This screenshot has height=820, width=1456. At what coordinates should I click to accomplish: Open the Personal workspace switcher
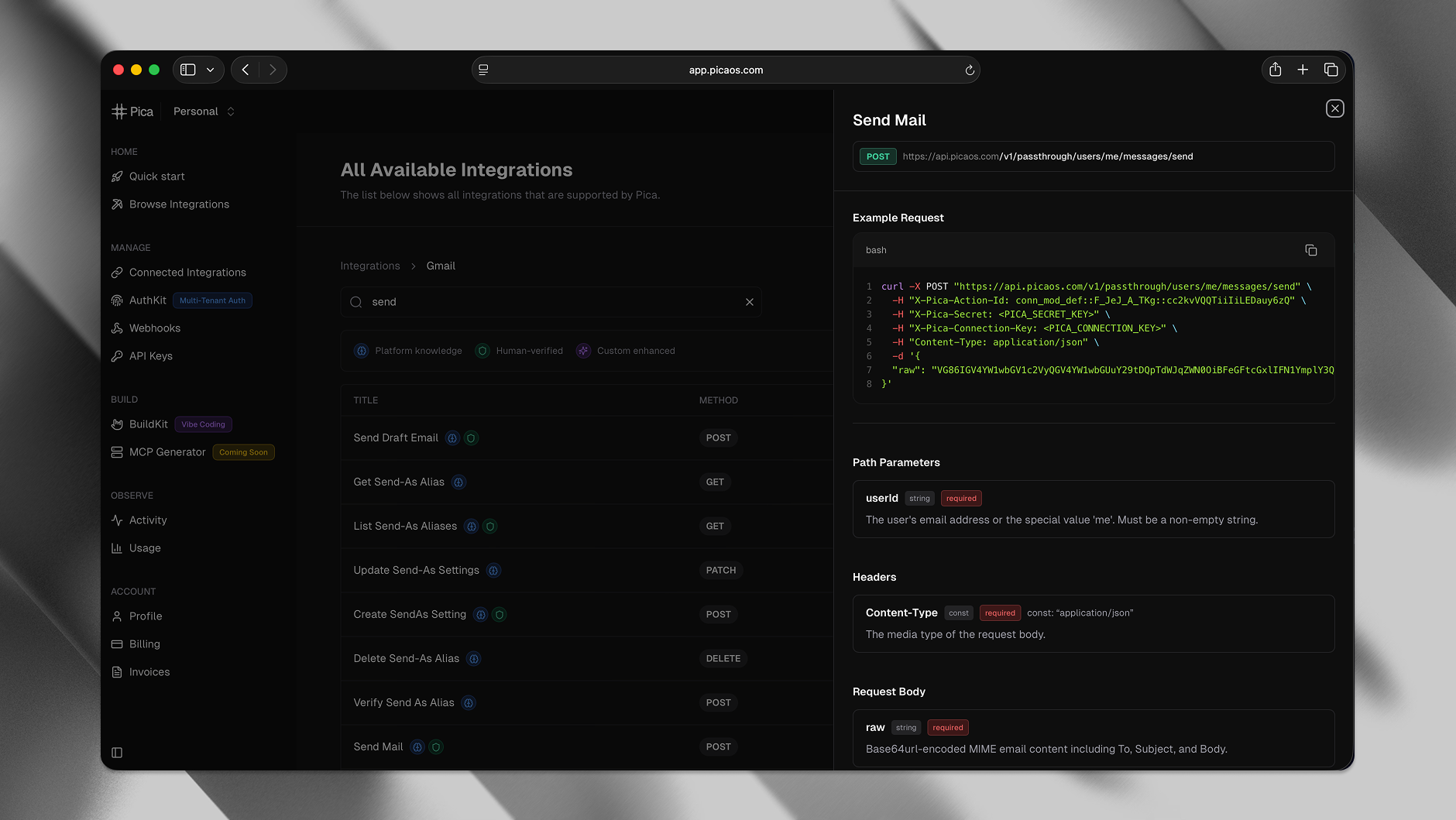pyautogui.click(x=204, y=112)
